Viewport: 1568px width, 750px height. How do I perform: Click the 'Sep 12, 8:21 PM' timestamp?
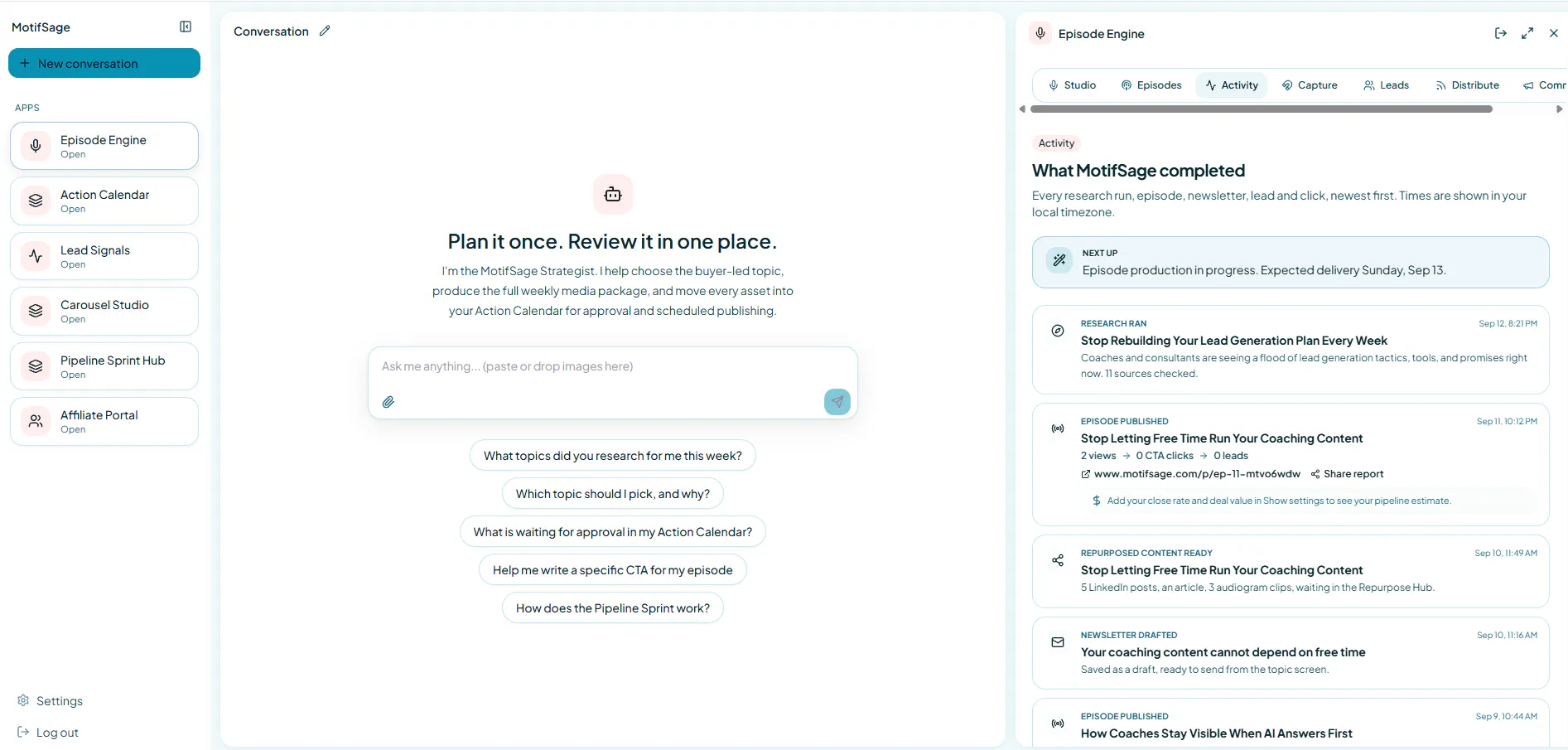[x=1508, y=324]
